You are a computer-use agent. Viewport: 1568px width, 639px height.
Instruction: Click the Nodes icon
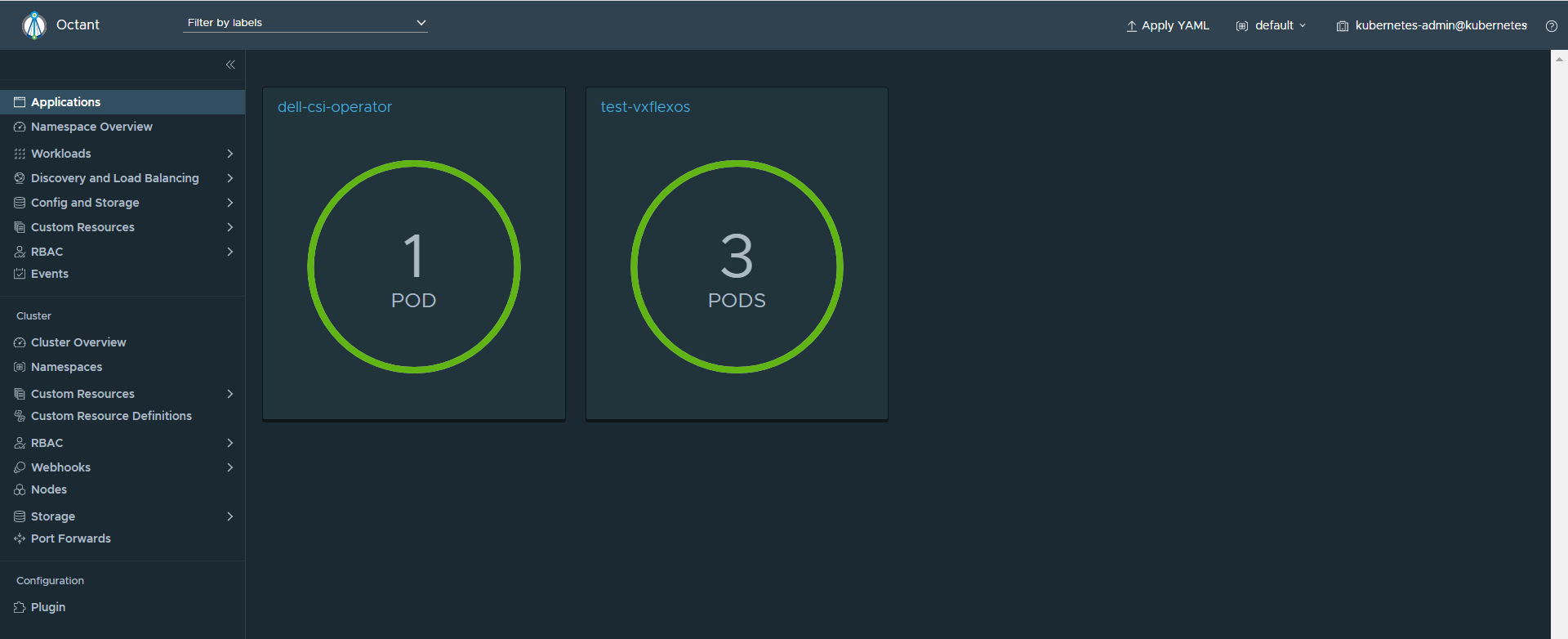click(20, 489)
